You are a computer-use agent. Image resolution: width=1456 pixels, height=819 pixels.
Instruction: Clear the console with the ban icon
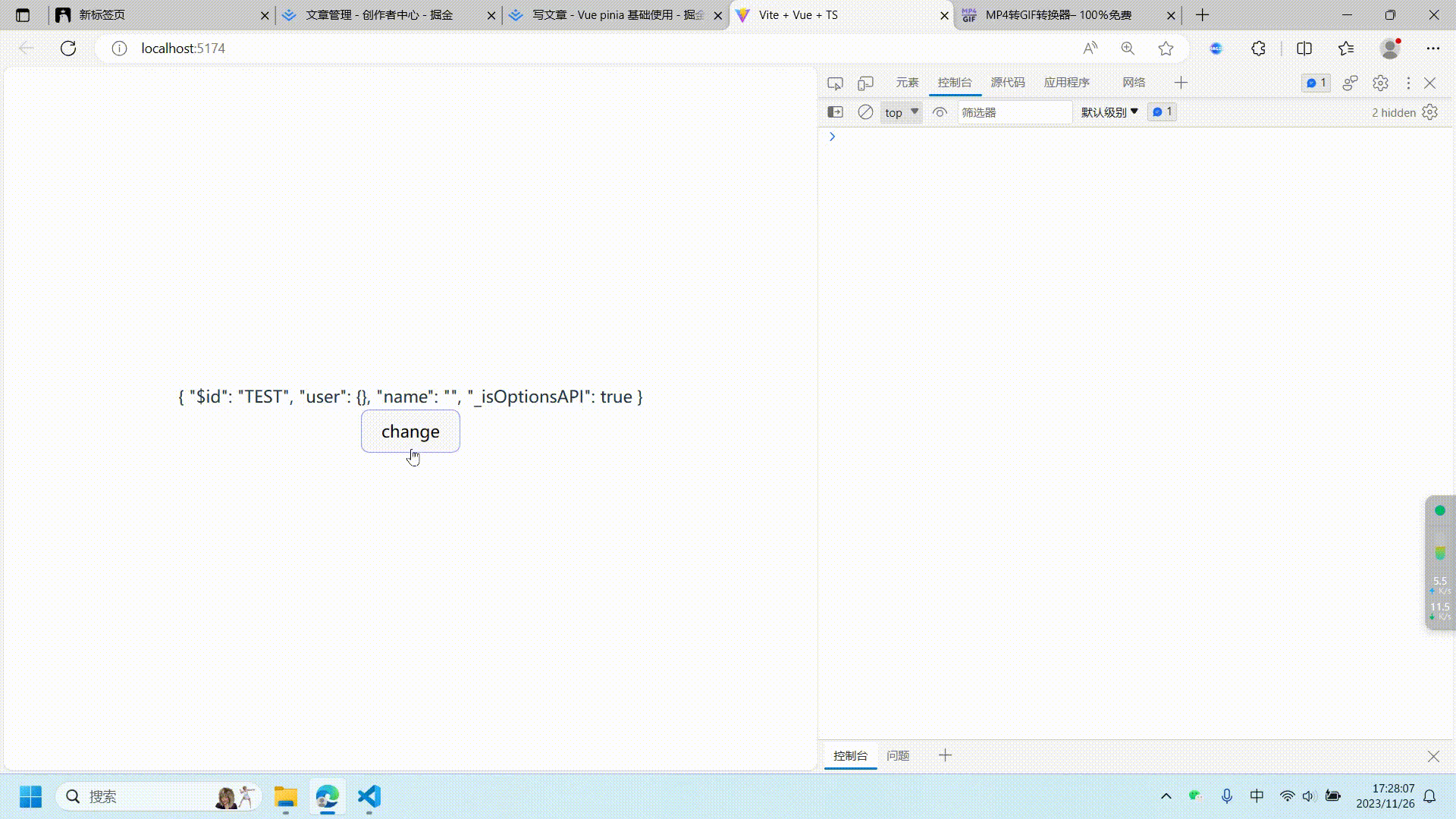click(x=865, y=112)
